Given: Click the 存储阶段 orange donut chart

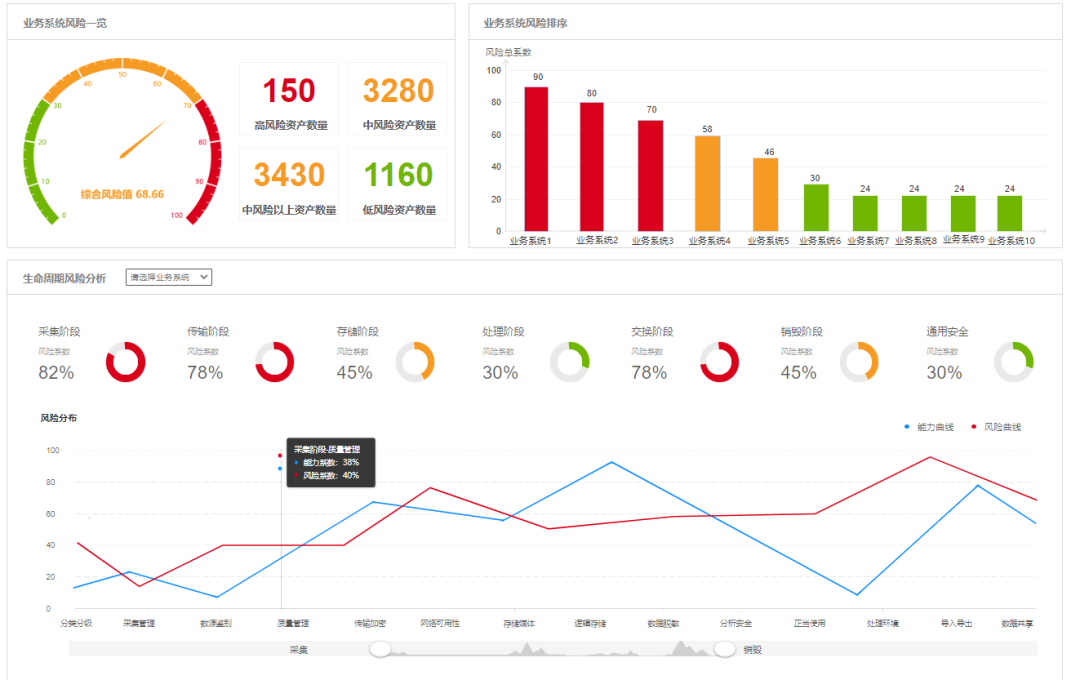Looking at the screenshot, I should click(415, 362).
